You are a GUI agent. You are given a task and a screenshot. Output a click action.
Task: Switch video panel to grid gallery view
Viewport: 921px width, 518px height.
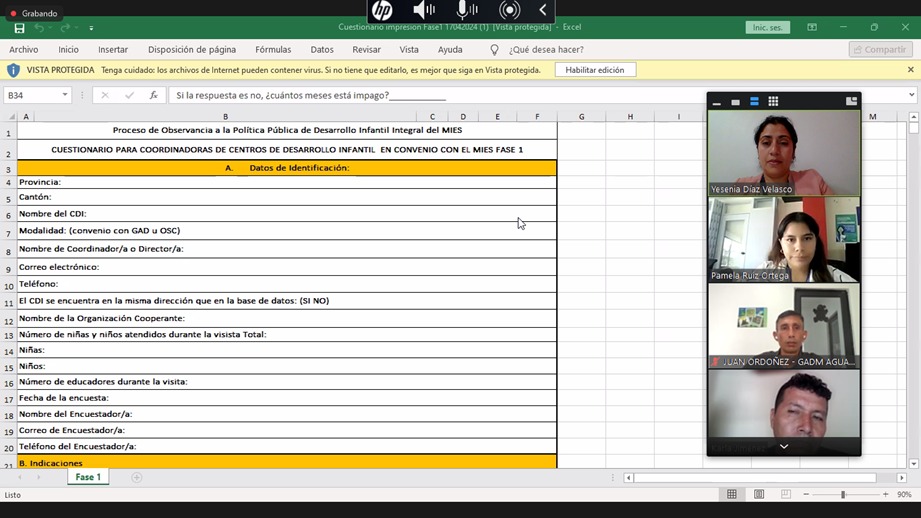click(x=773, y=101)
